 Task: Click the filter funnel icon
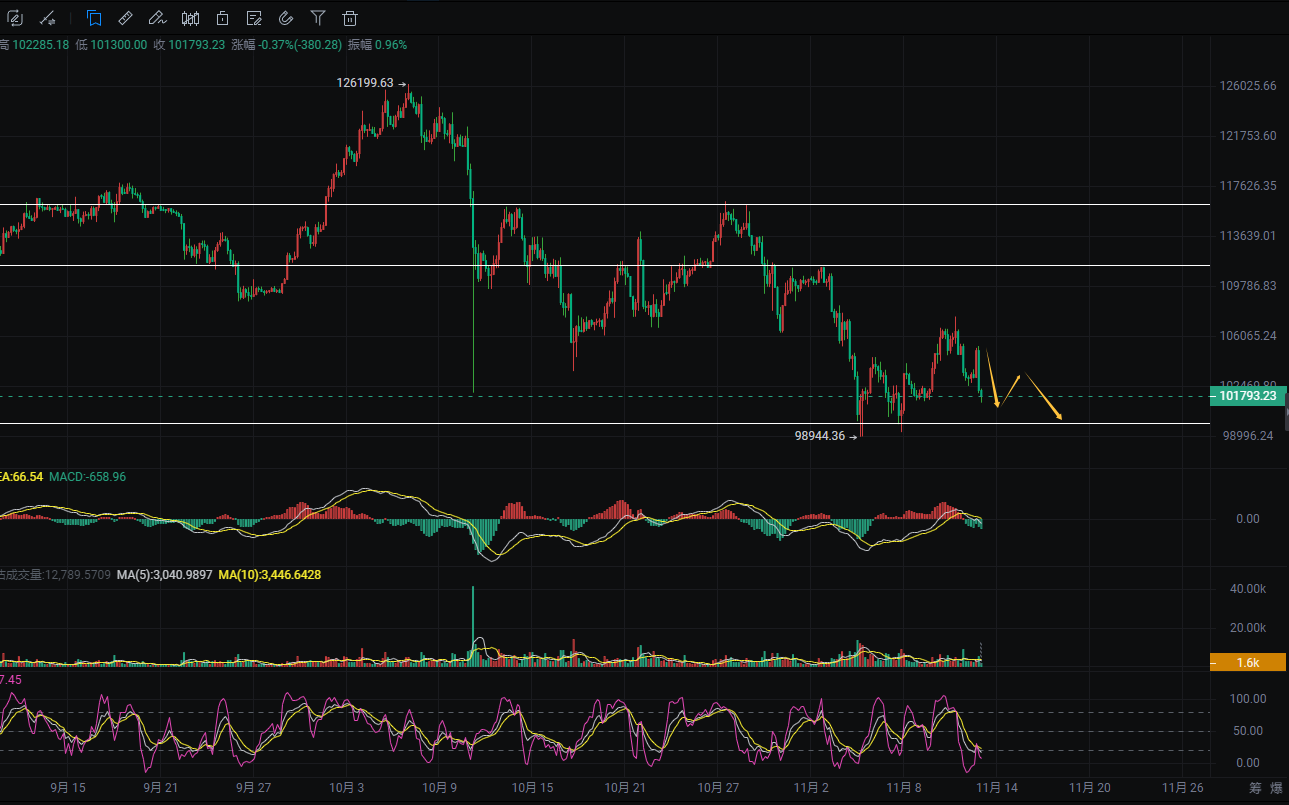point(318,18)
